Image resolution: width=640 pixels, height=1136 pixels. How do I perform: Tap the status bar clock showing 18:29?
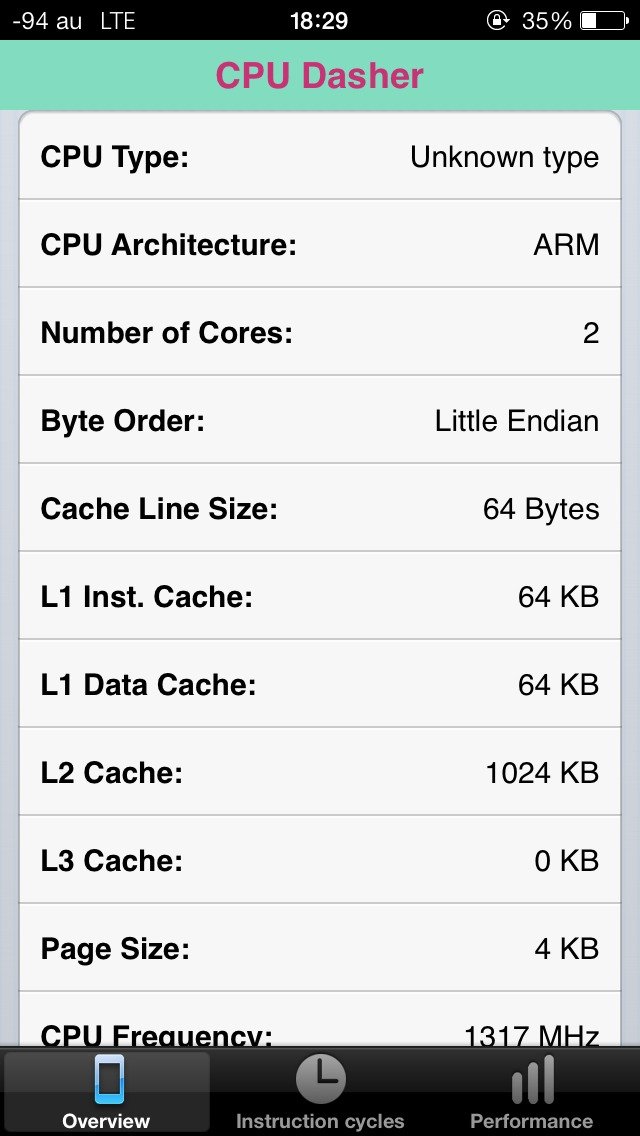319,20
